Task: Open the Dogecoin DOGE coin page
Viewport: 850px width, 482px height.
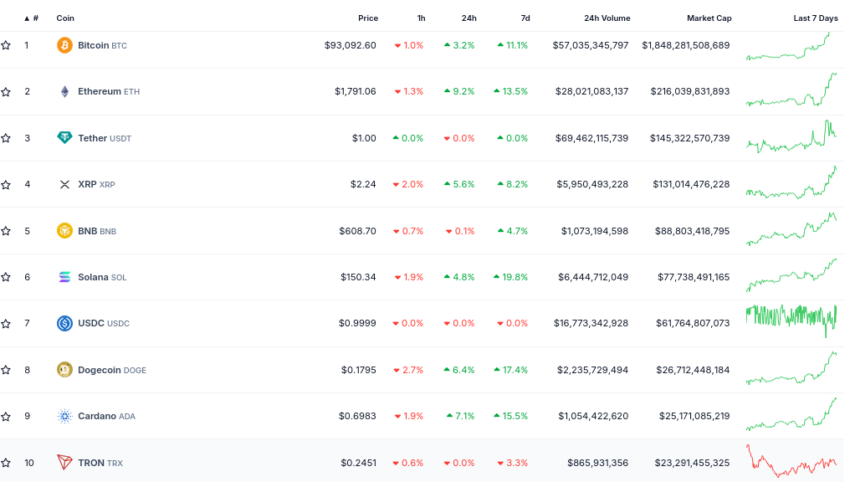Action: coord(112,370)
